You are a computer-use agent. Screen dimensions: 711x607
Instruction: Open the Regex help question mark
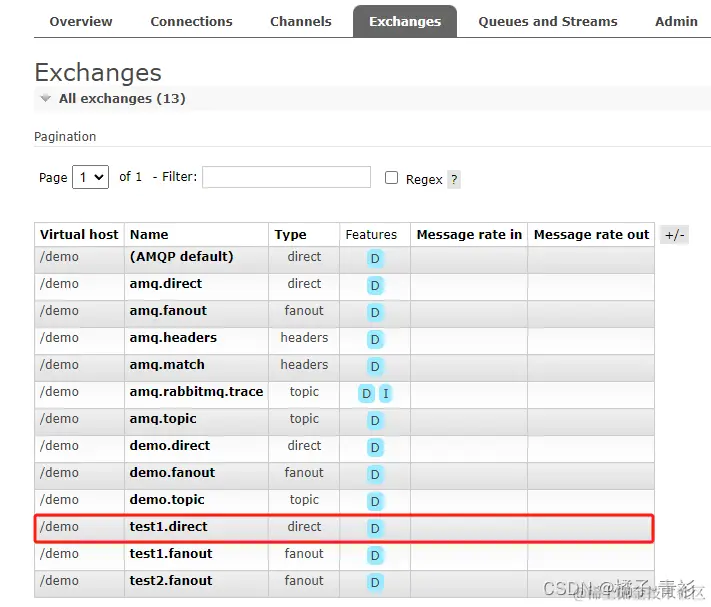click(454, 180)
